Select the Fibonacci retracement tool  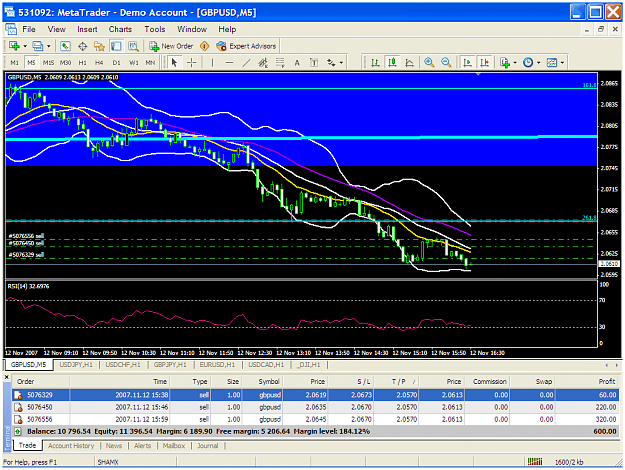coord(280,63)
